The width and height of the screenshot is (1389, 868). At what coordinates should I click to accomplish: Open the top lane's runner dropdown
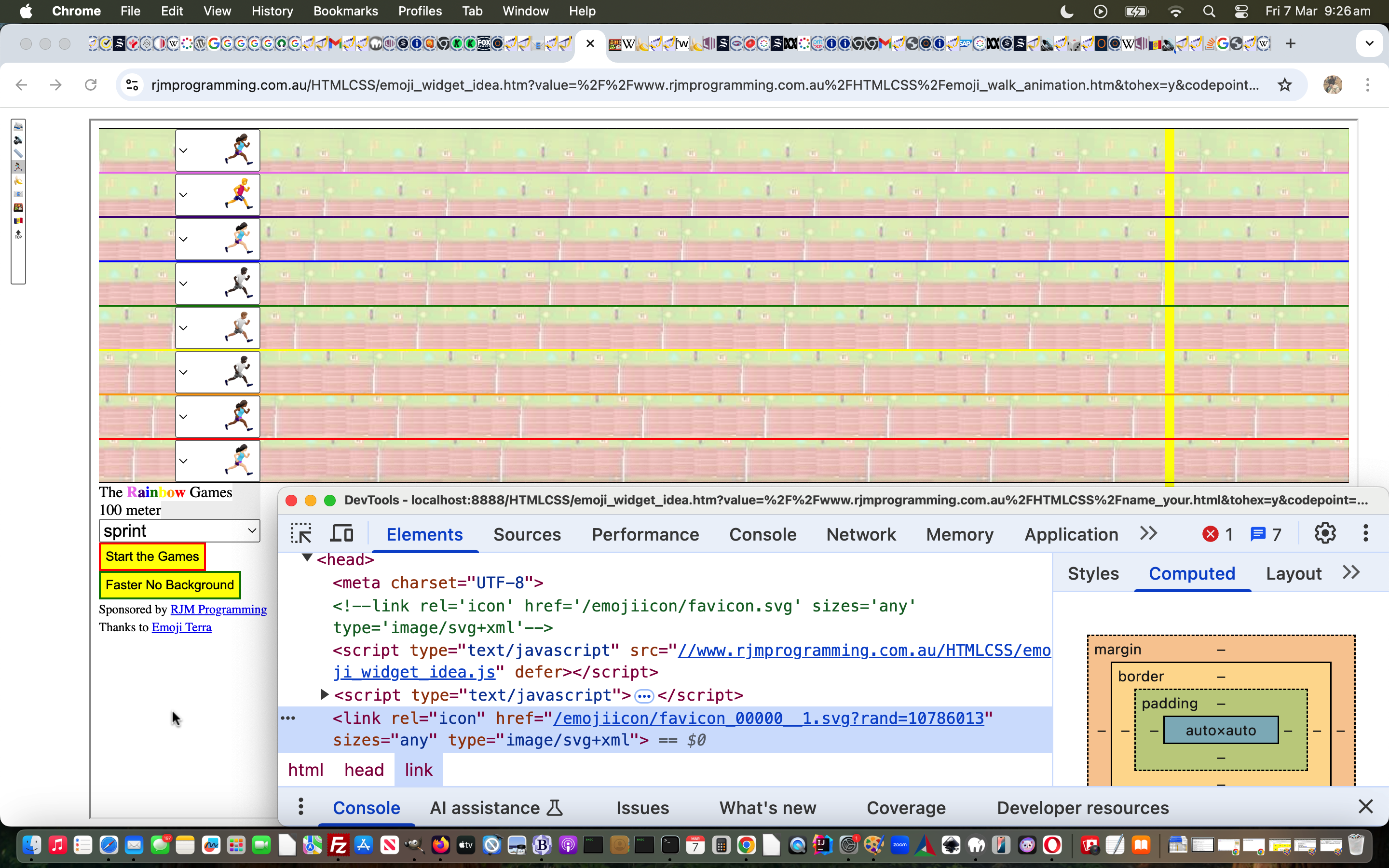pos(218,150)
